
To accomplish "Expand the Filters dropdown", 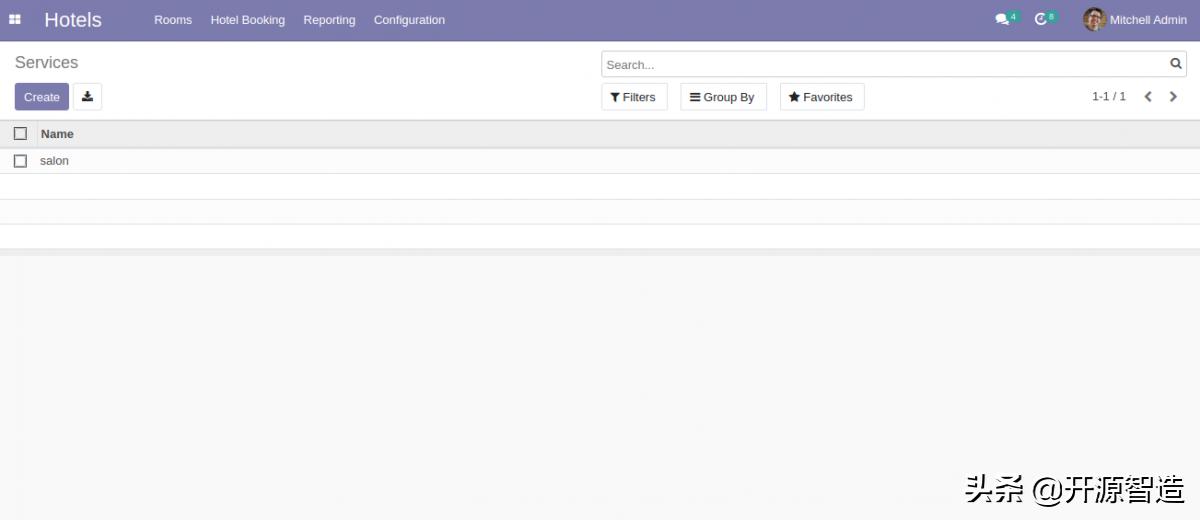I will [x=634, y=97].
